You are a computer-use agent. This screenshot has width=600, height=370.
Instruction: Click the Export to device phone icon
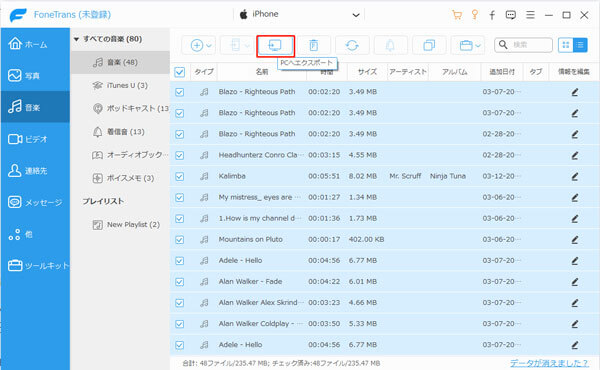235,46
